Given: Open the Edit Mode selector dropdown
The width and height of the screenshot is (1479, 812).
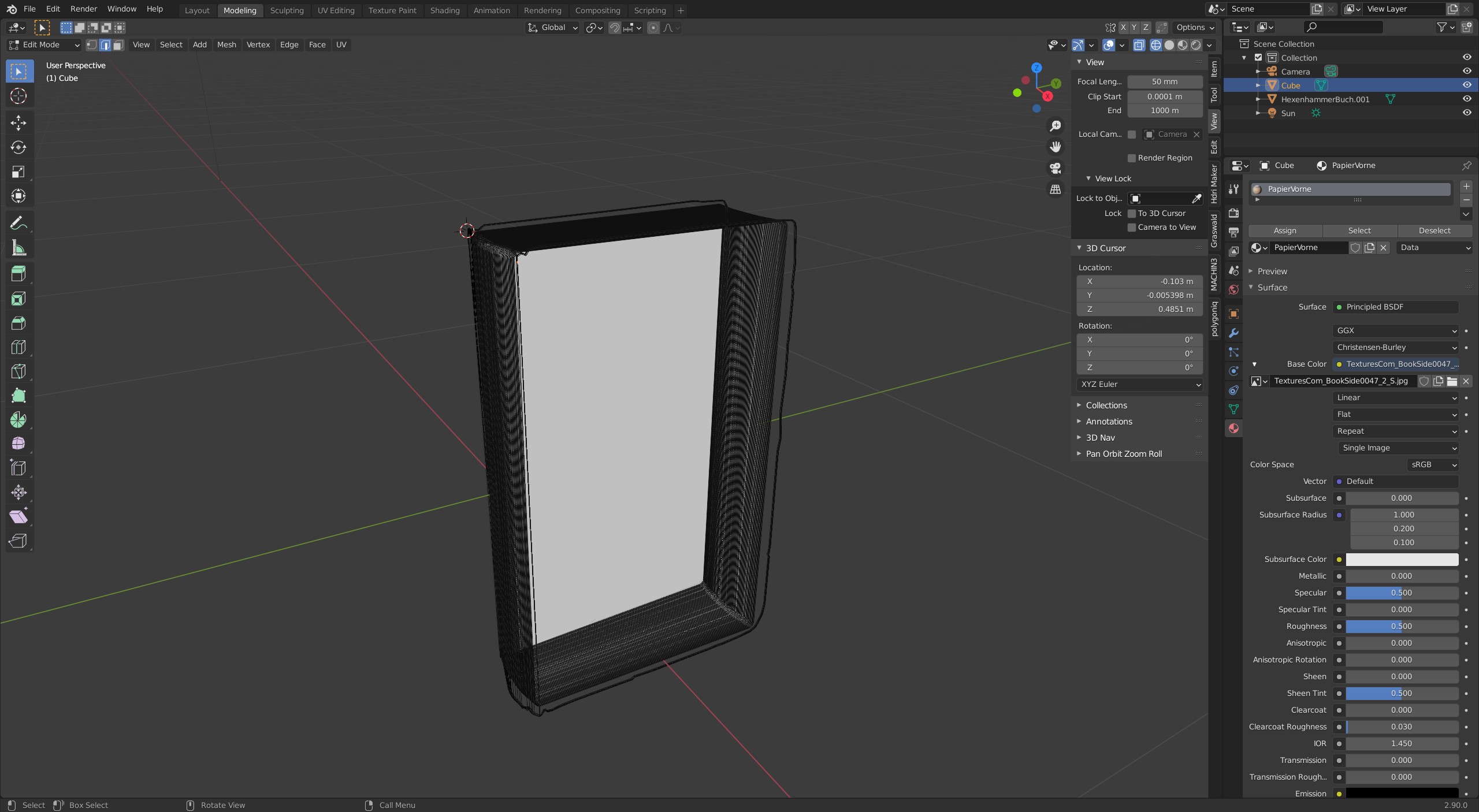Looking at the screenshot, I should [44, 45].
